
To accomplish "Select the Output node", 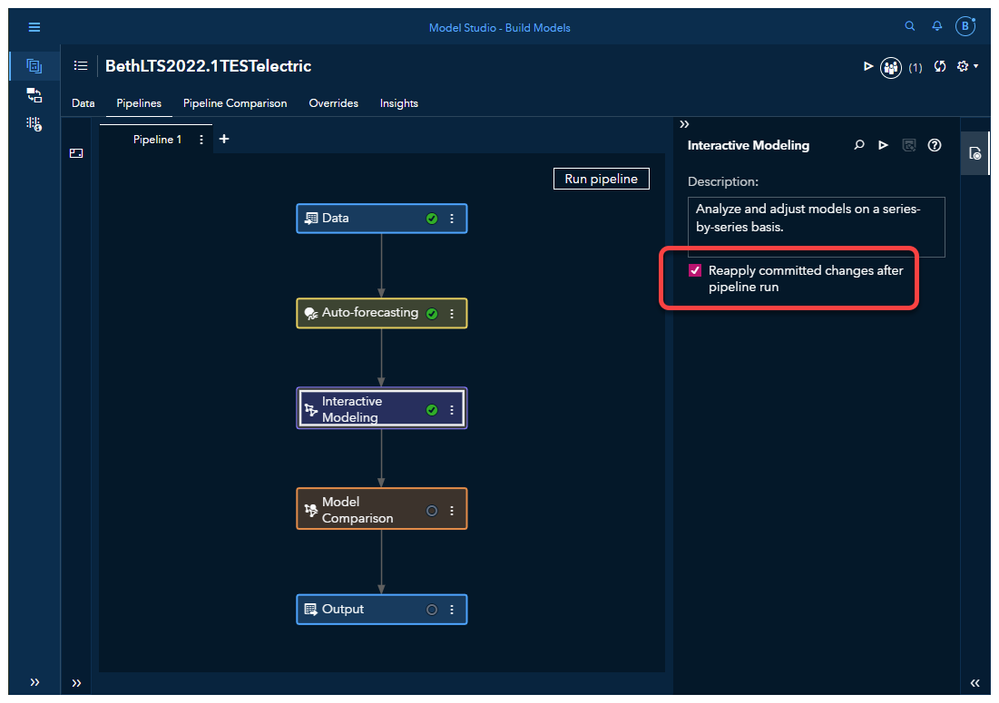I will click(382, 609).
